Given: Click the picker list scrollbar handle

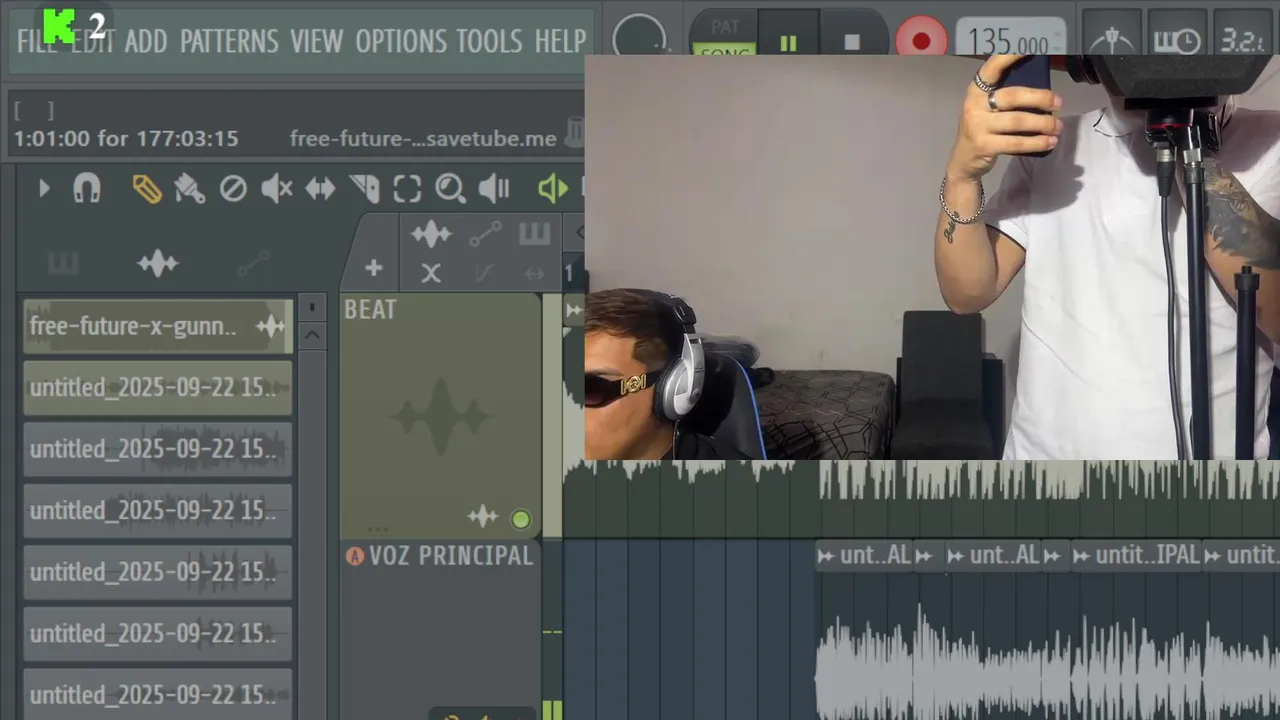Looking at the screenshot, I should [x=312, y=307].
